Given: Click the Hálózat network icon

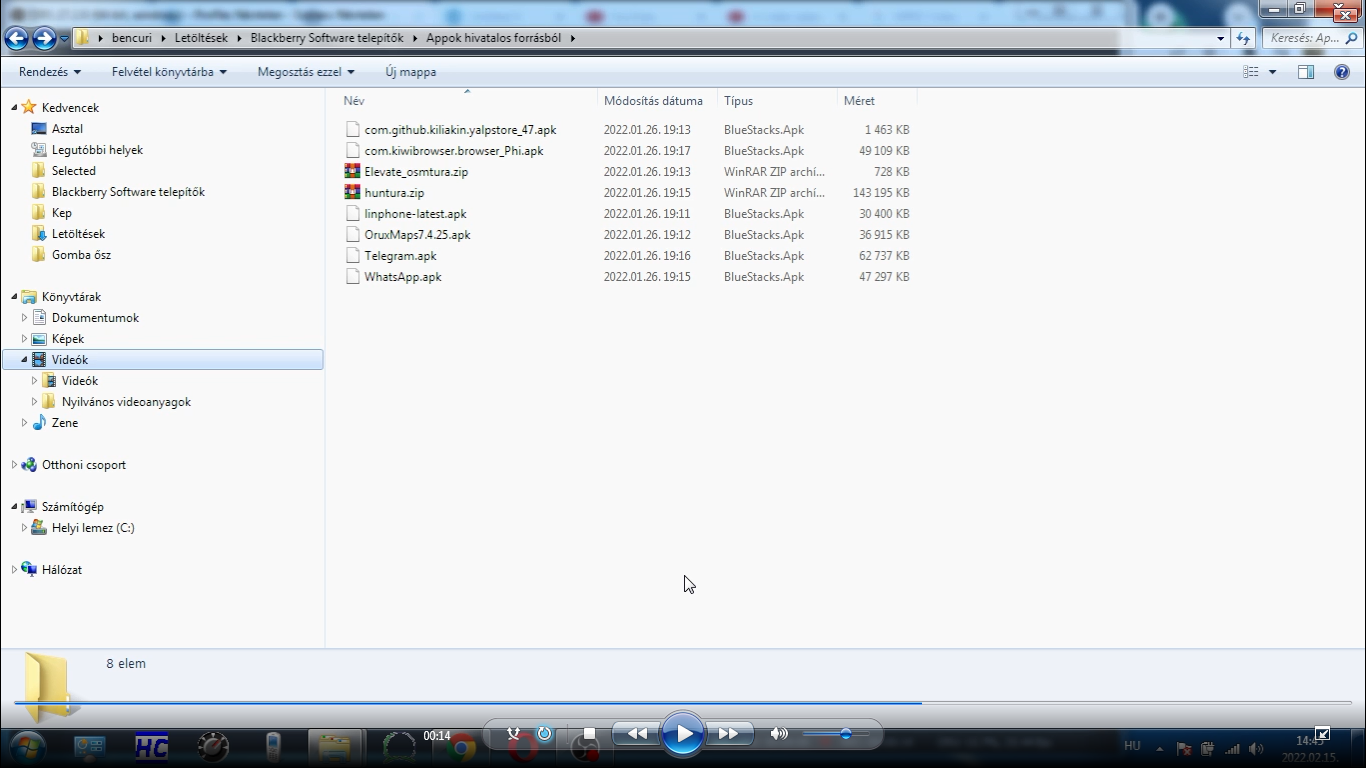Looking at the screenshot, I should 29,570.
